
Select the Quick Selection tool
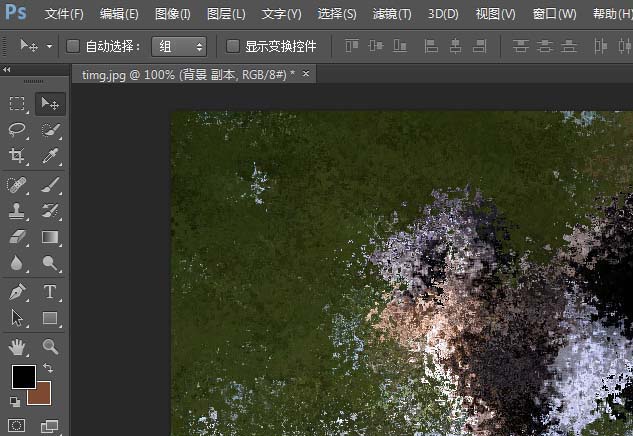[x=50, y=130]
